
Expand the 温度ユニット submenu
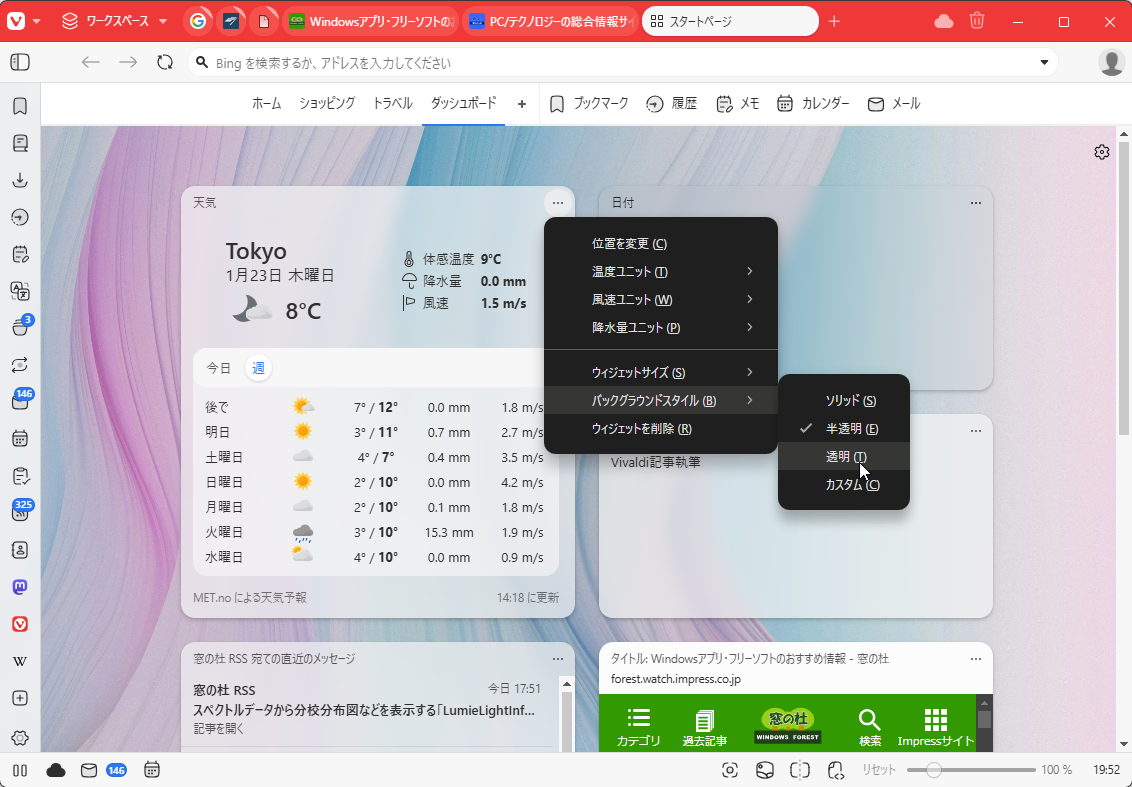[x=660, y=271]
